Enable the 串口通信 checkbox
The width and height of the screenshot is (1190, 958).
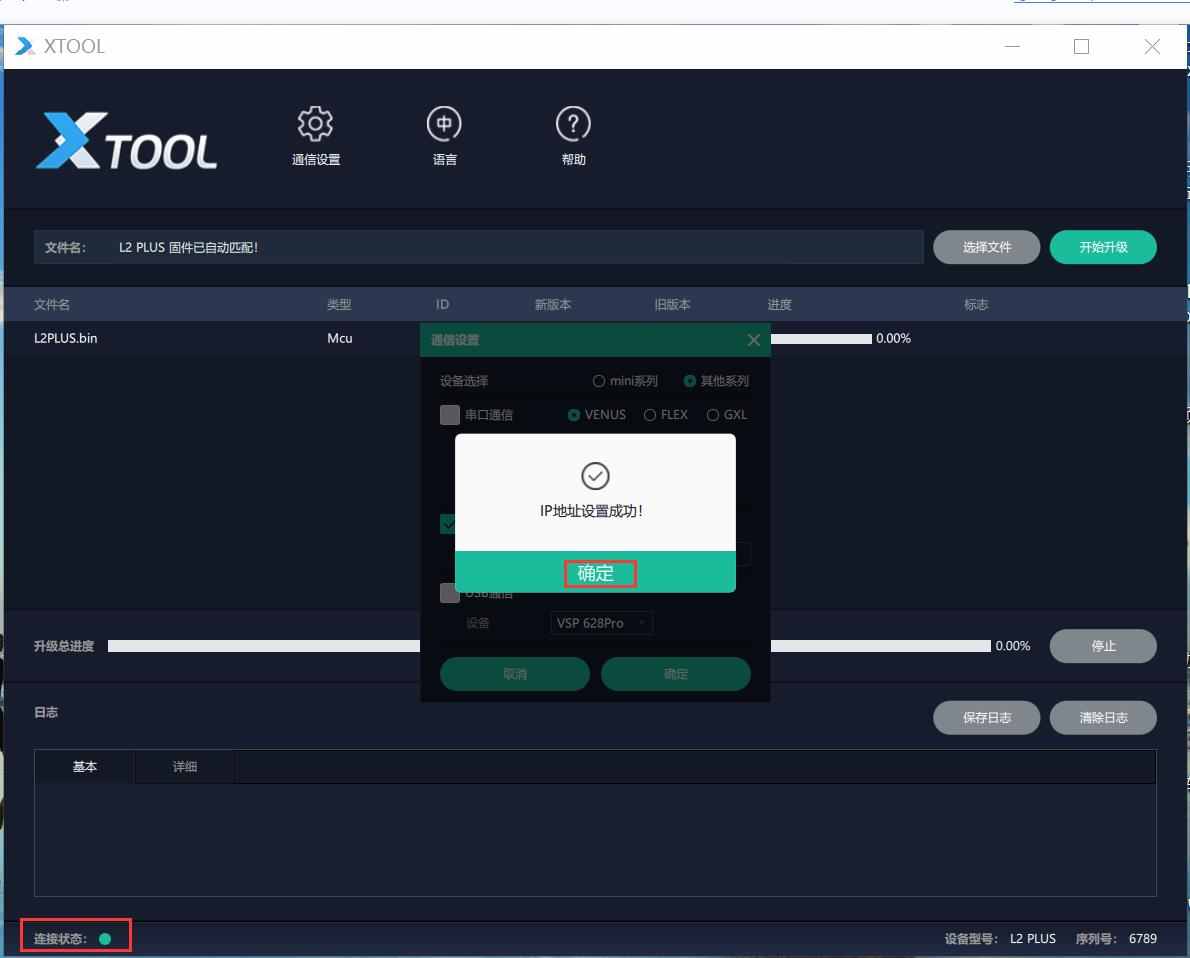(450, 415)
